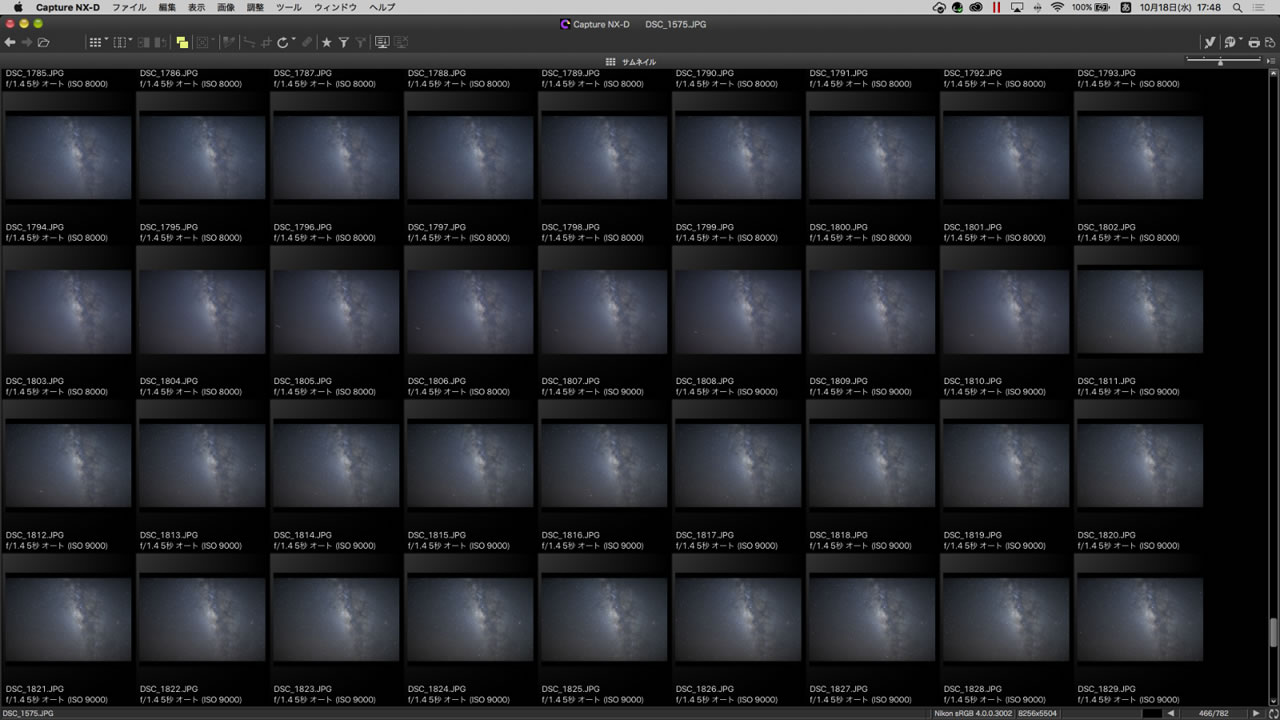Open folder icon in toolbar
The height and width of the screenshot is (720, 1280).
(43, 42)
